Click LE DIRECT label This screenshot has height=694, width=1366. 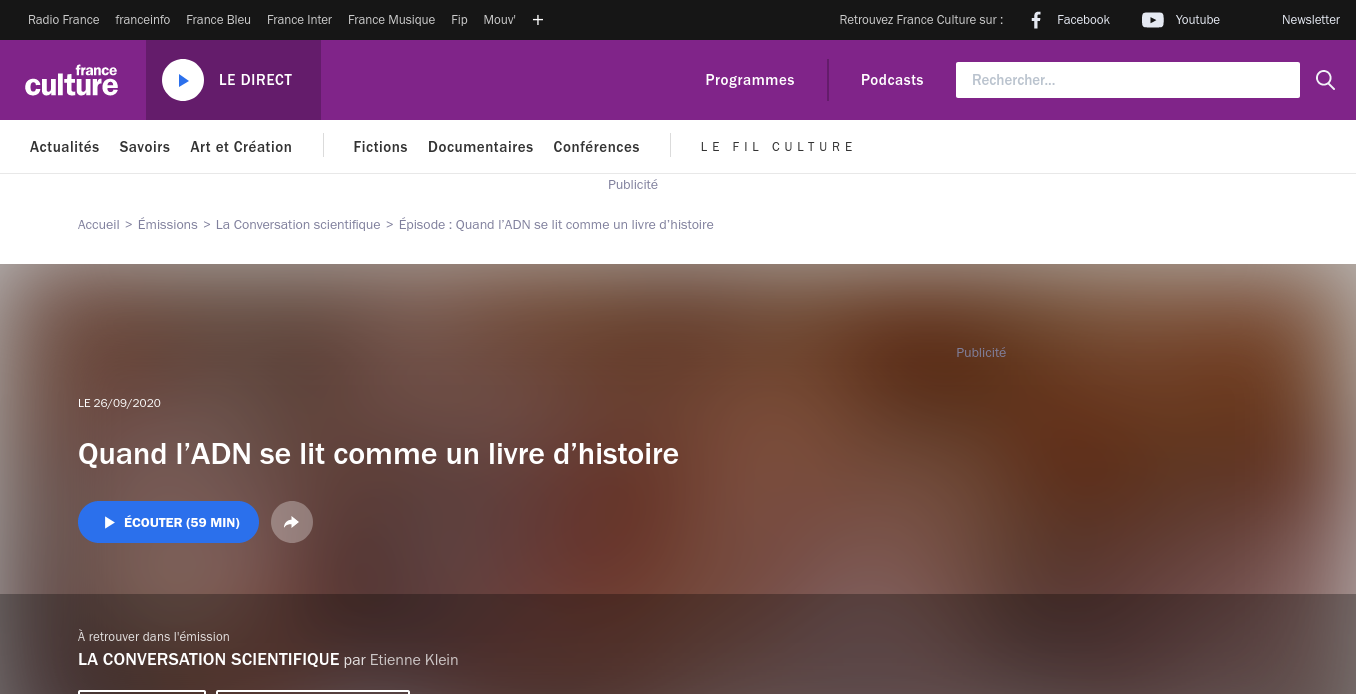point(256,80)
